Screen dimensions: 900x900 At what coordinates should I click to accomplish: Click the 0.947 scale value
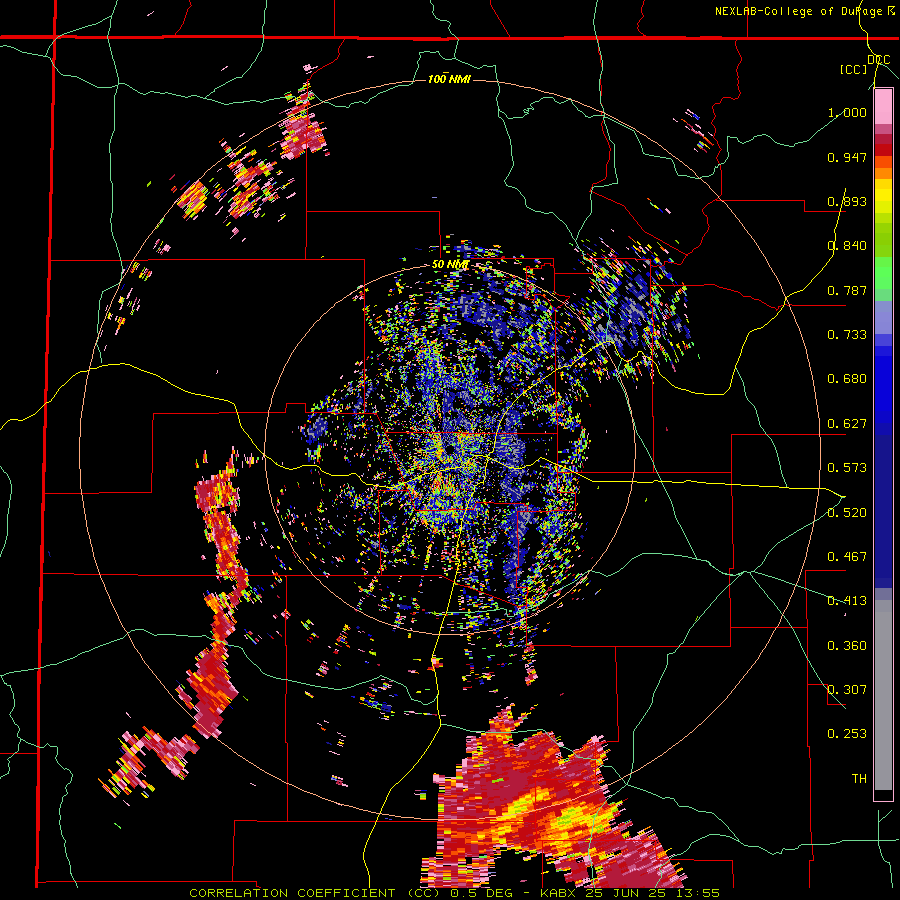point(847,157)
